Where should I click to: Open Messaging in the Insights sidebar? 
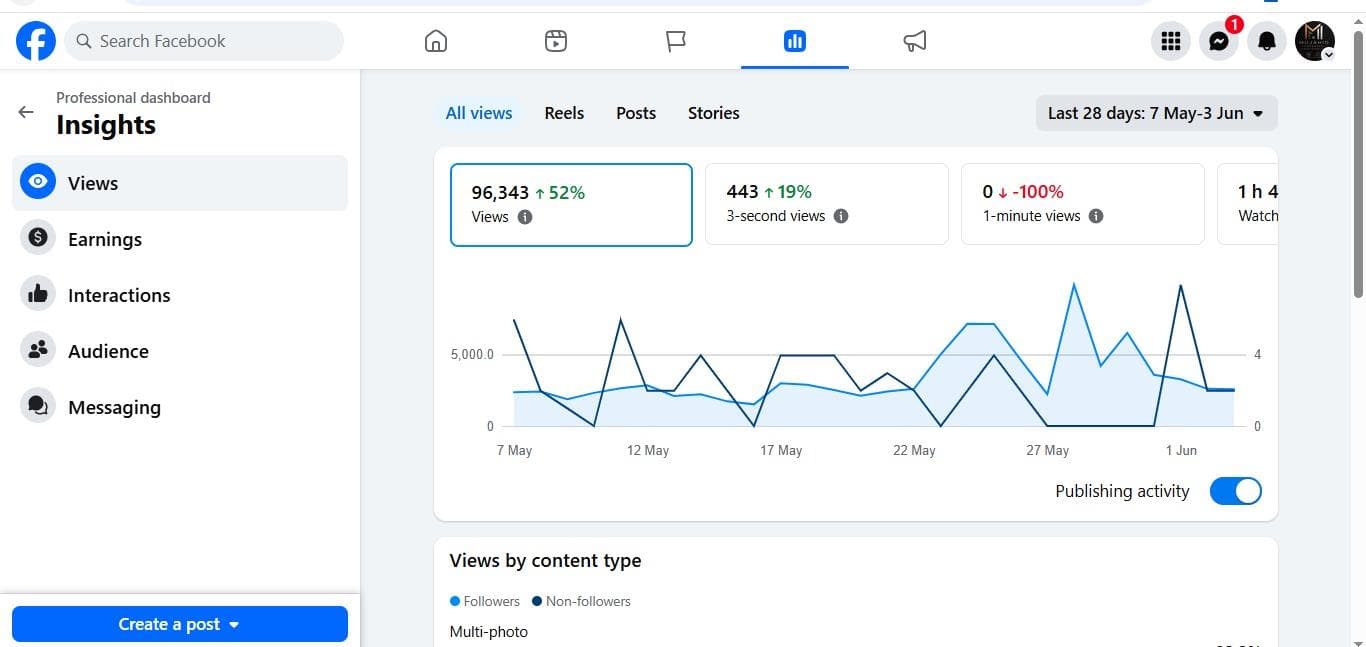[180, 407]
